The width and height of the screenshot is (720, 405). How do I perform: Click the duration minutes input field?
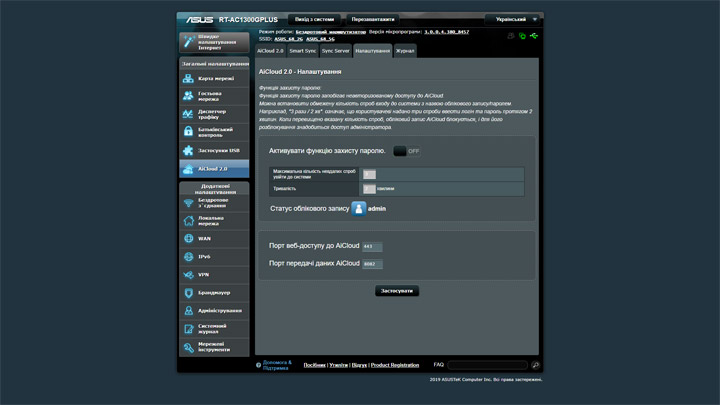click(x=369, y=189)
